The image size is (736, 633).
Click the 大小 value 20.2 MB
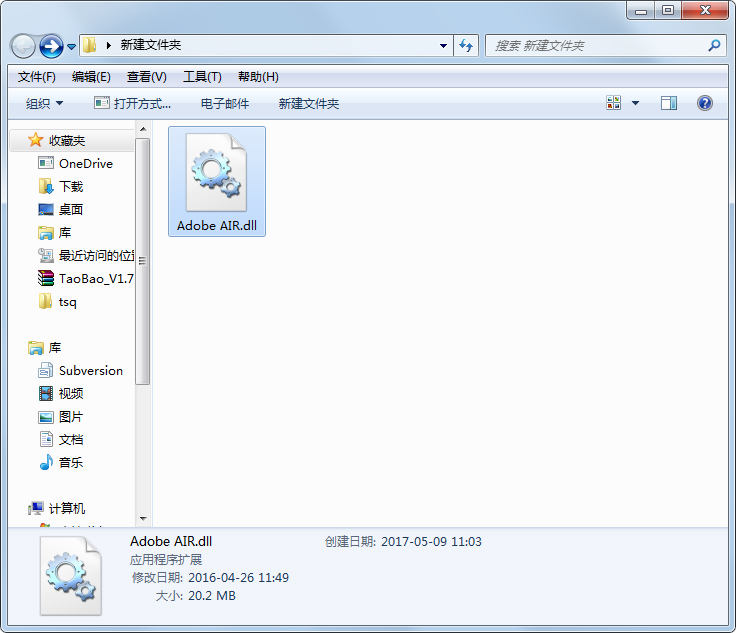click(x=212, y=596)
